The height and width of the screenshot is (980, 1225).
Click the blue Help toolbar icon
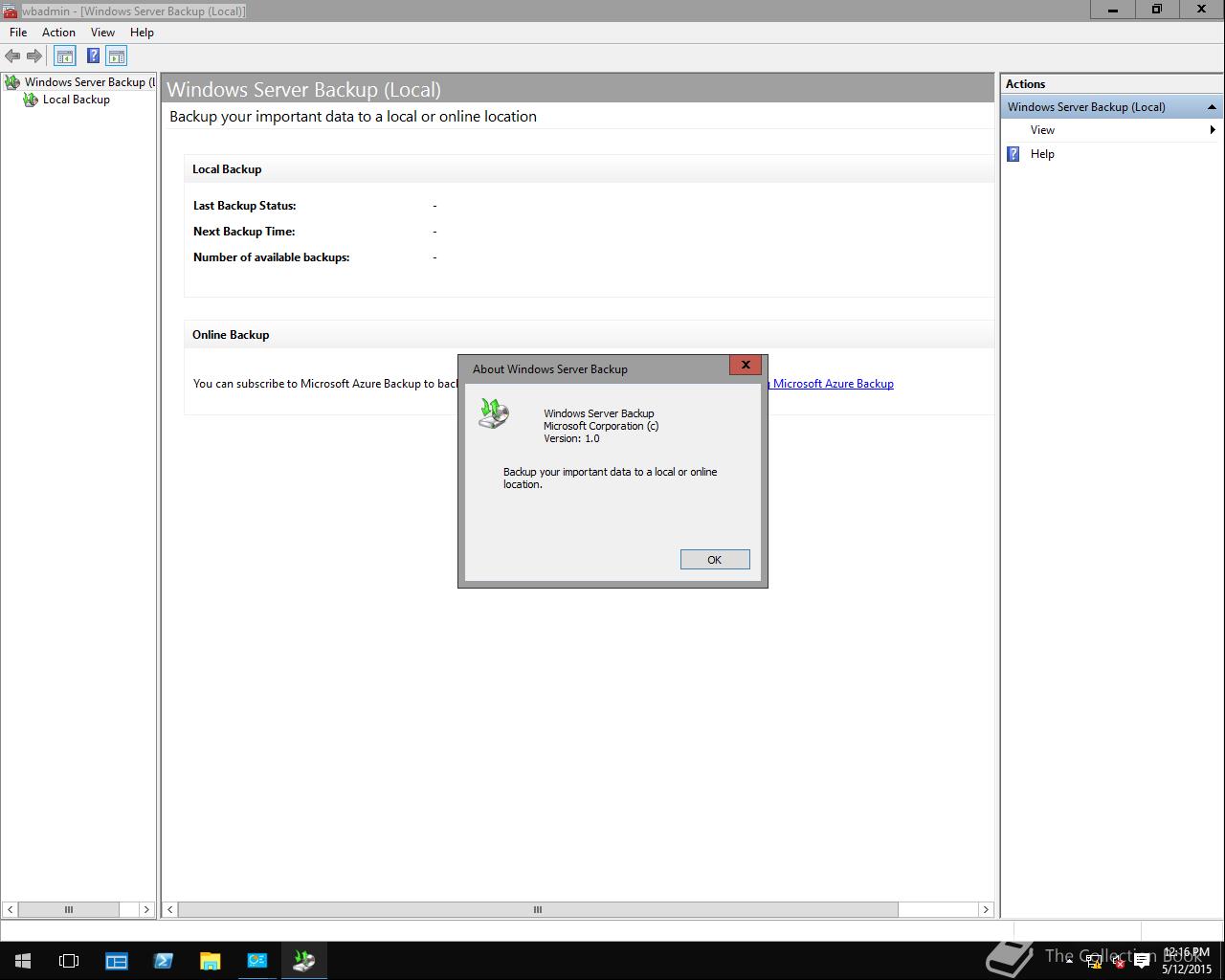tap(93, 56)
